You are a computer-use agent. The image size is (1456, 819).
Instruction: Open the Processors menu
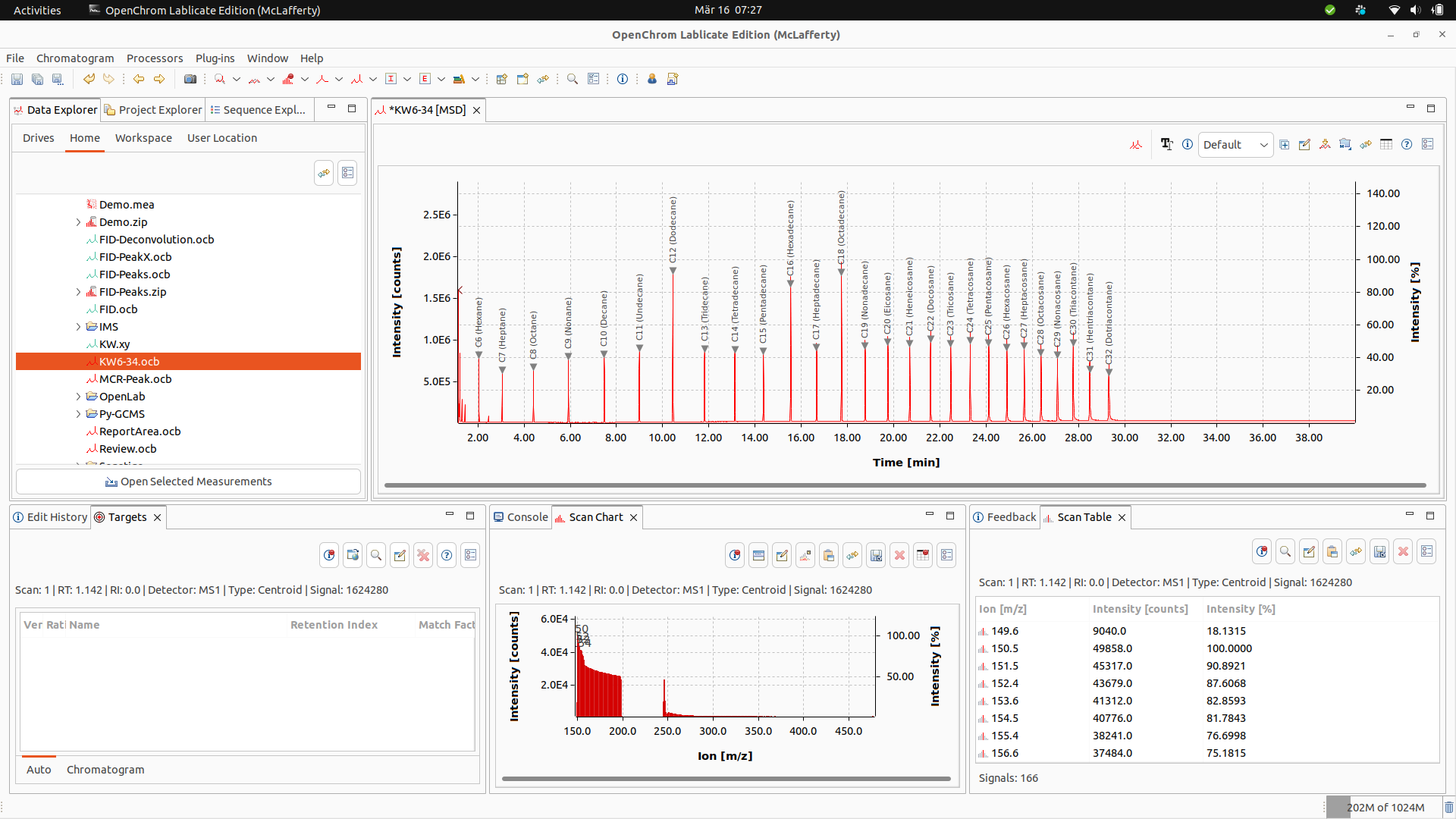155,58
